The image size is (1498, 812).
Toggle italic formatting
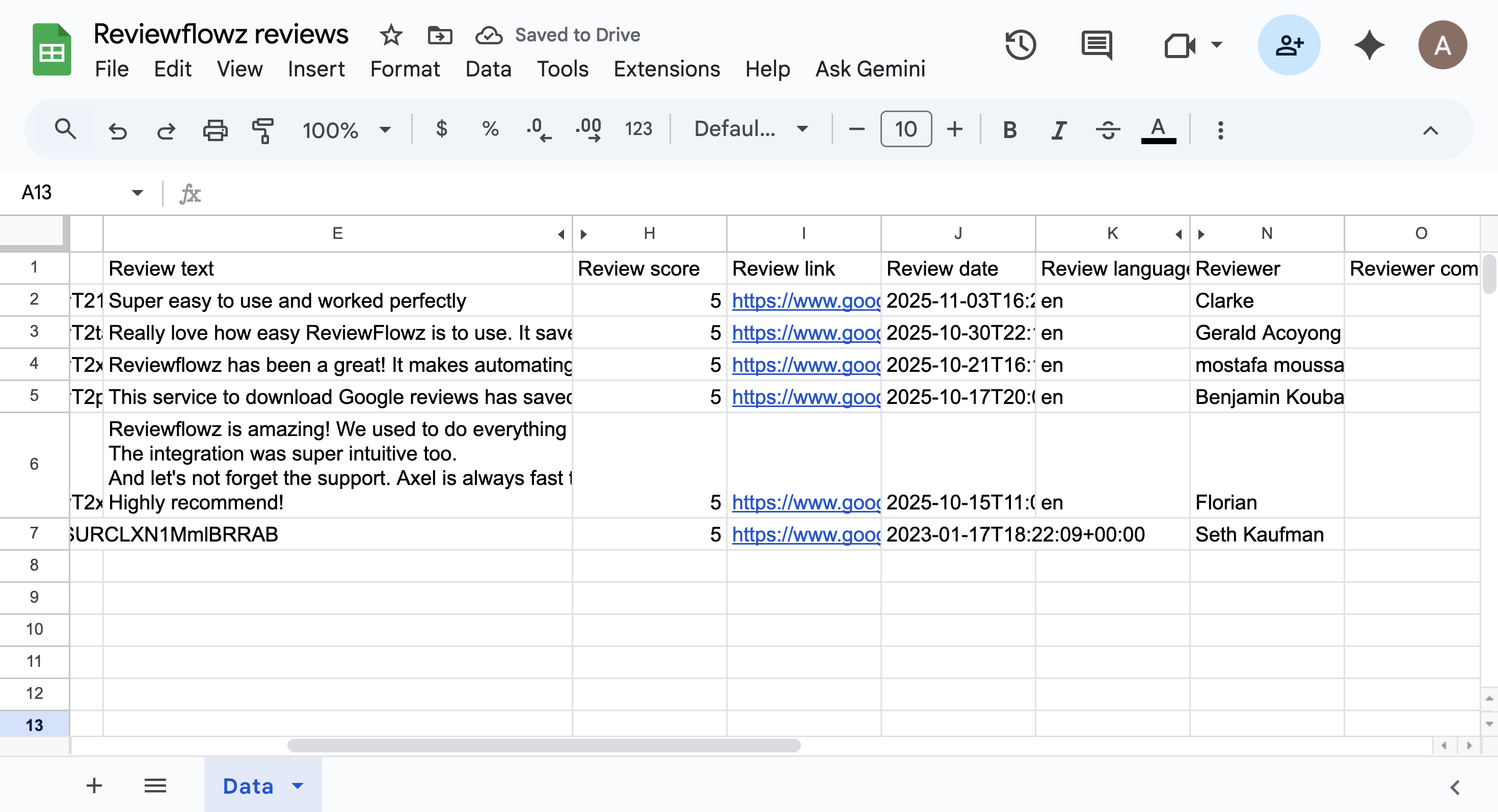pos(1059,129)
